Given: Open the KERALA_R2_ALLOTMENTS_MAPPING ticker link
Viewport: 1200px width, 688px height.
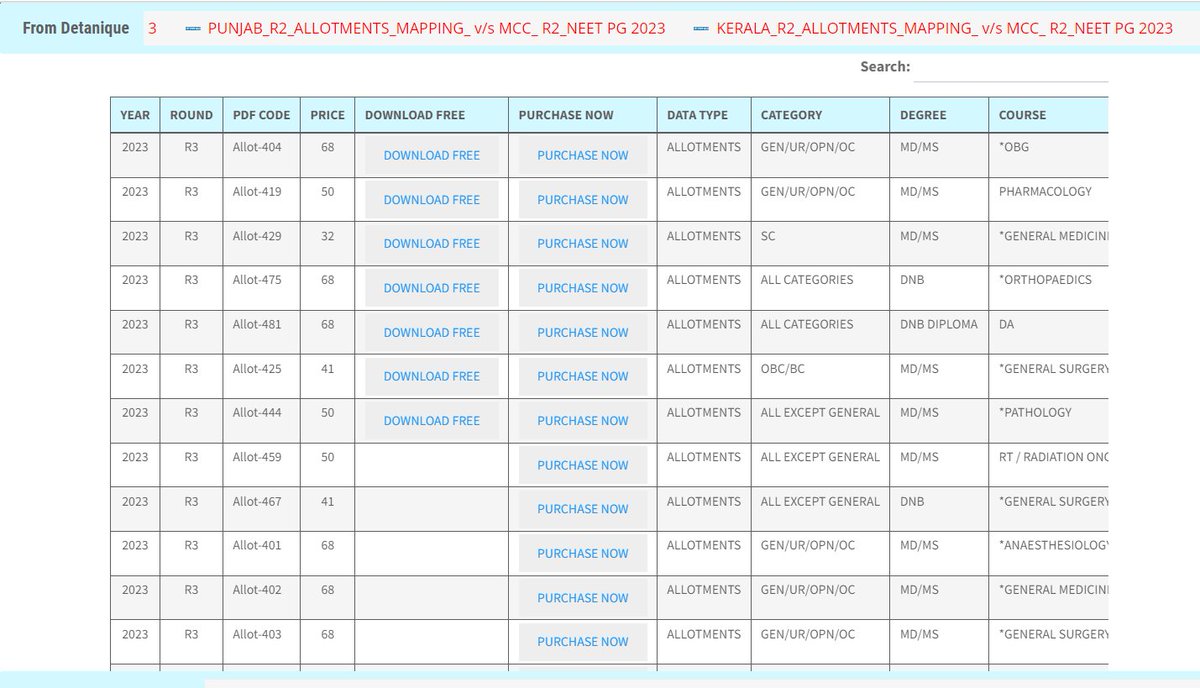Looking at the screenshot, I should coord(945,28).
